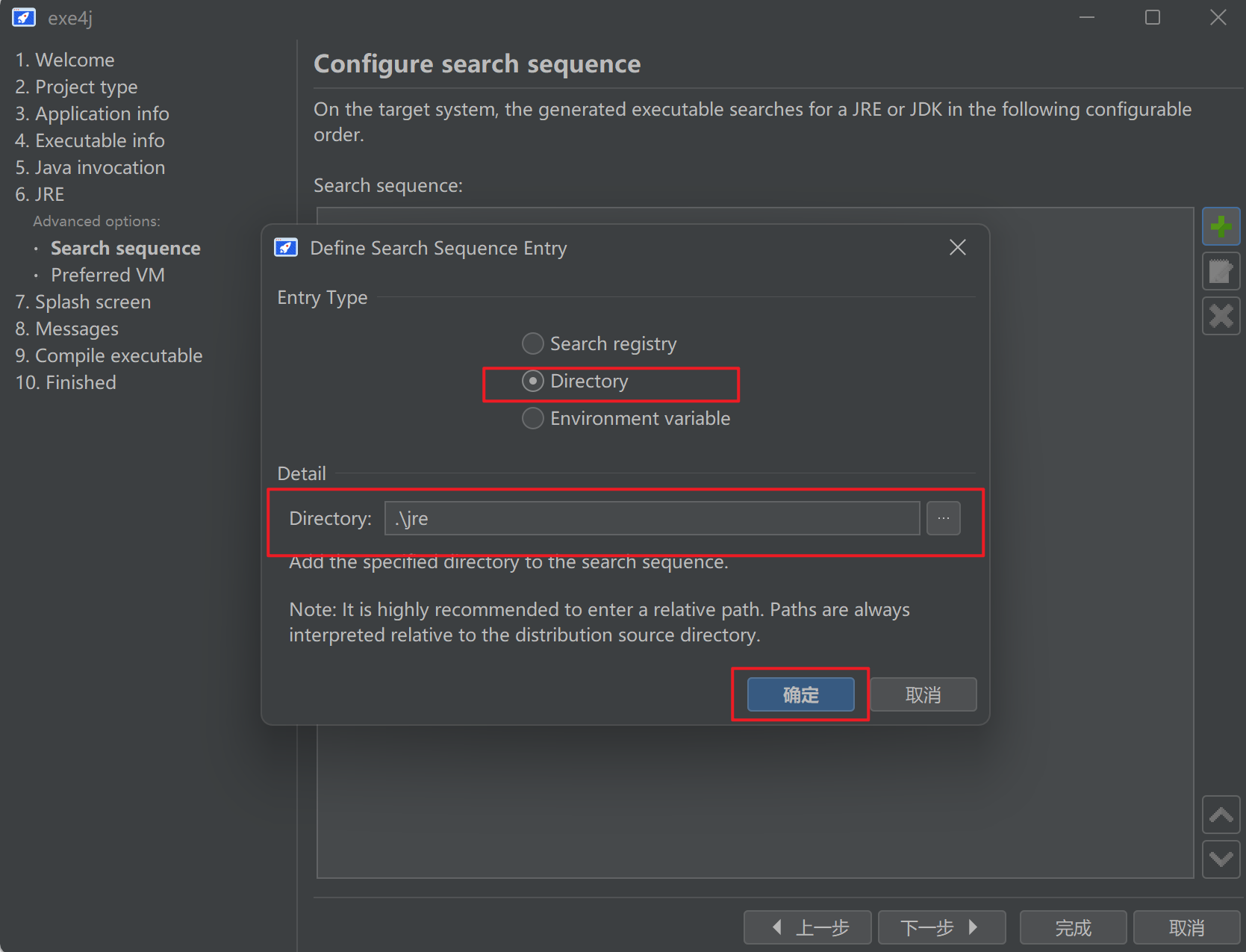Click the move entry down arrow
Image resolution: width=1246 pixels, height=952 pixels.
coord(1221,859)
